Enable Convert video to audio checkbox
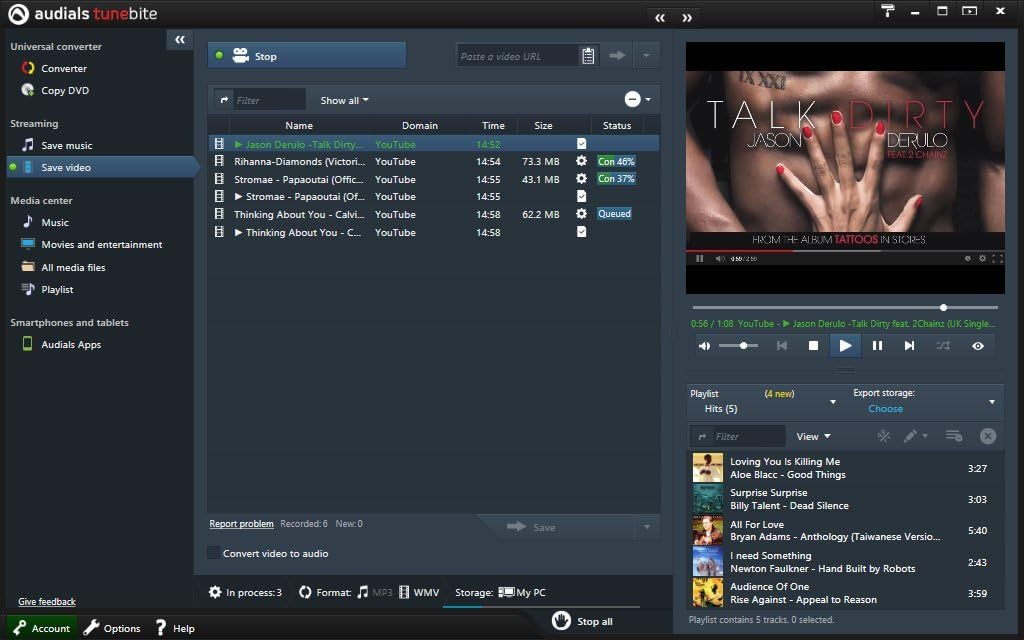Viewport: 1024px width, 640px height. pyautogui.click(x=214, y=553)
